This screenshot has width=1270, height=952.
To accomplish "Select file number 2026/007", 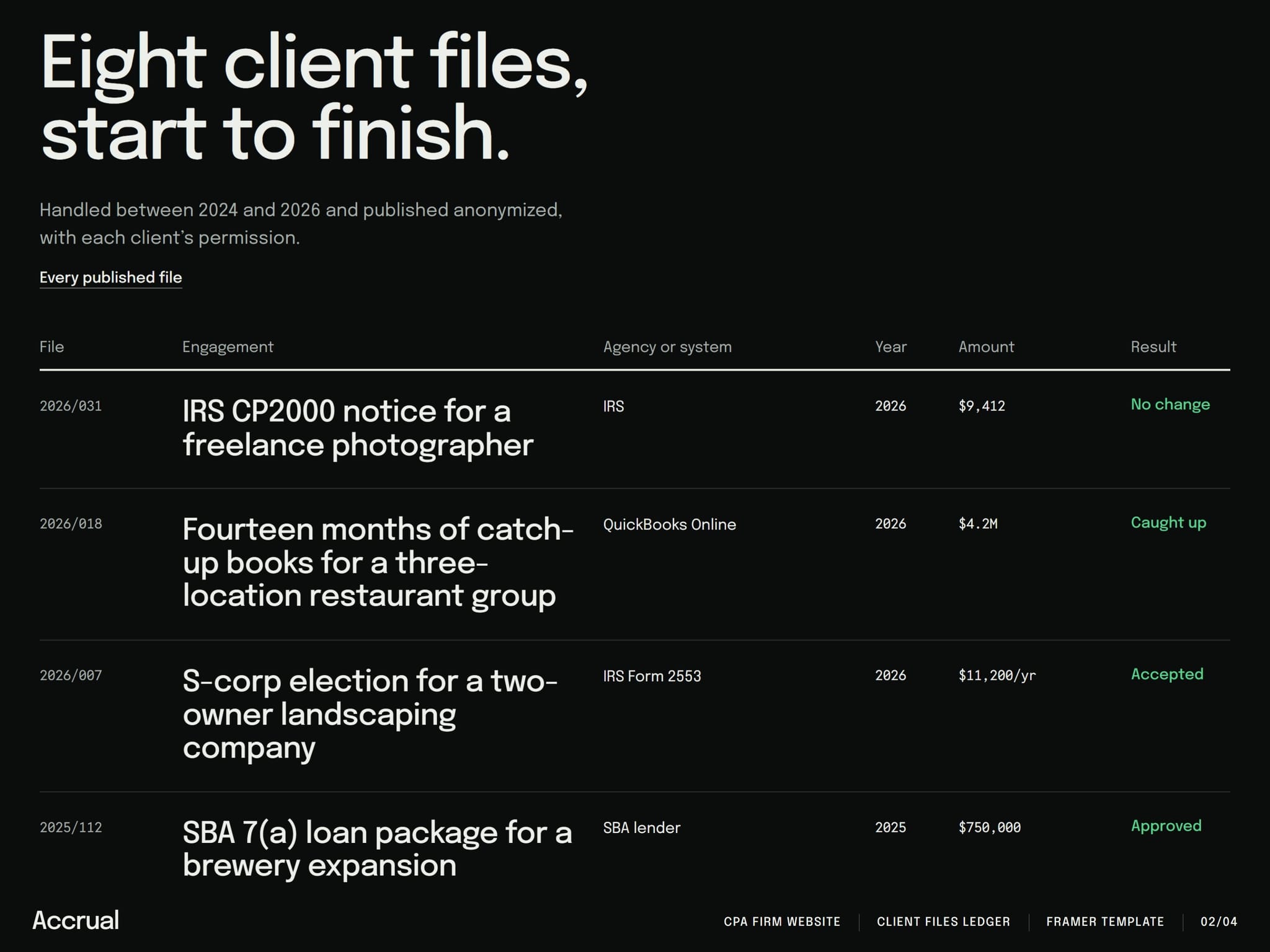I will (71, 676).
